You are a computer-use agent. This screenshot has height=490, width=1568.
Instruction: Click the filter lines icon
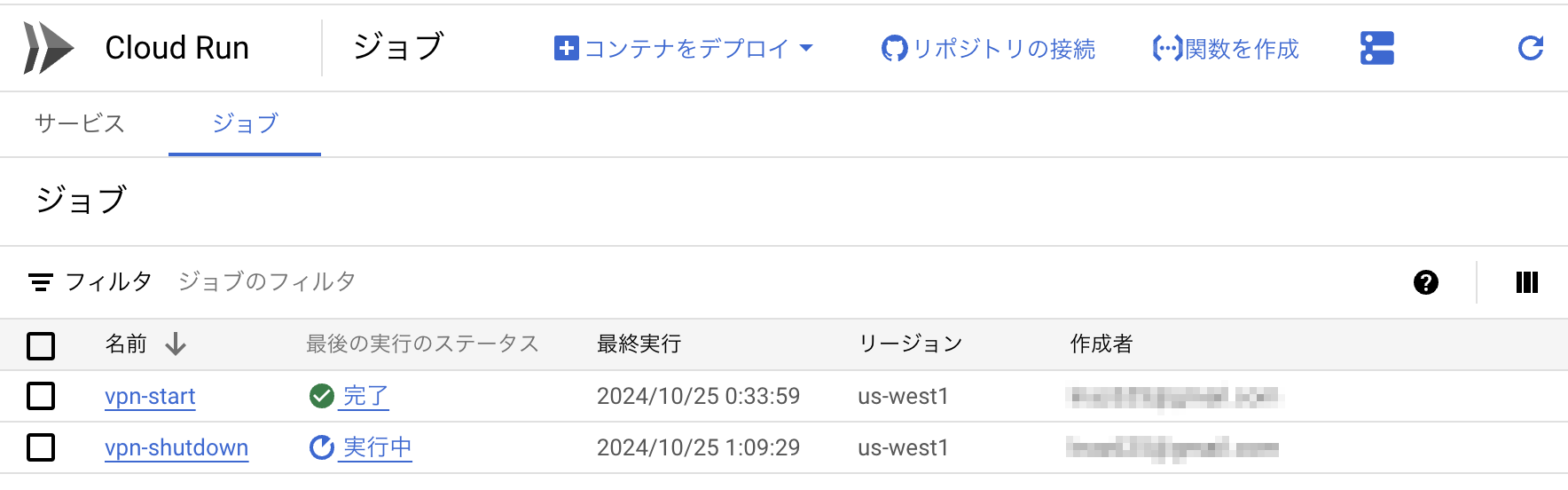pos(40,282)
